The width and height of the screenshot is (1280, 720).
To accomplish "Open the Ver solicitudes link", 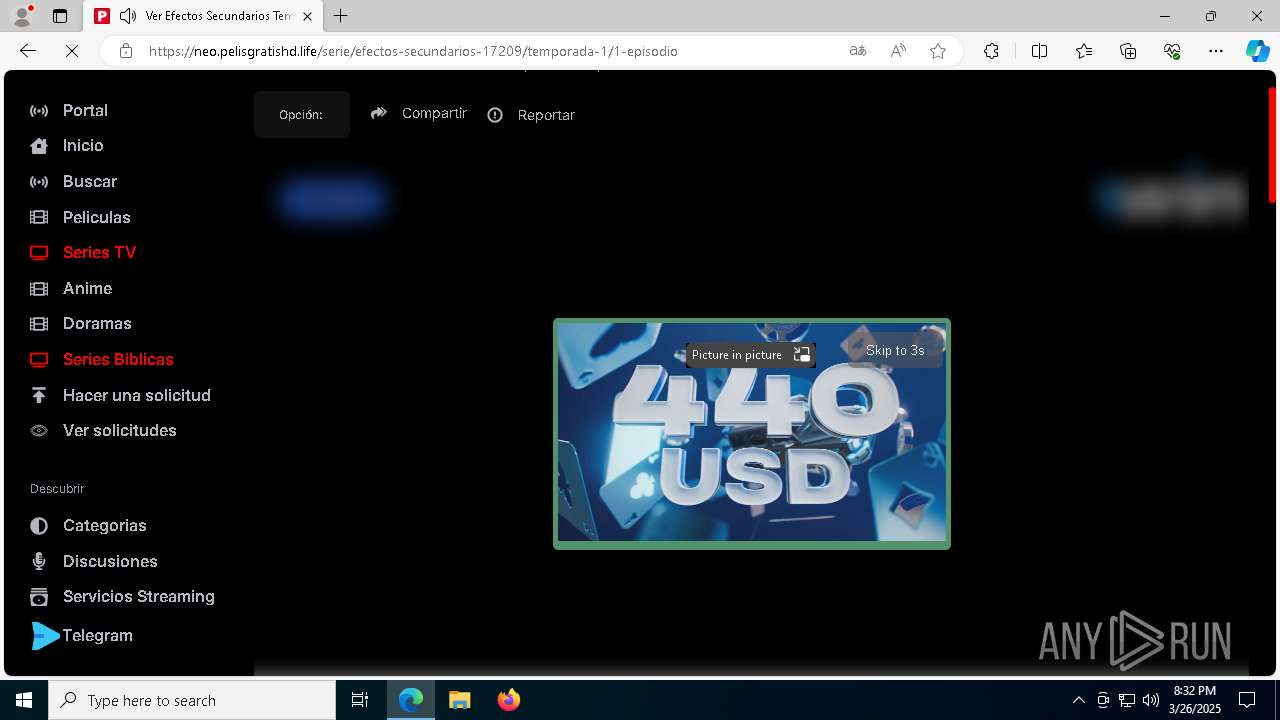I will (x=120, y=430).
